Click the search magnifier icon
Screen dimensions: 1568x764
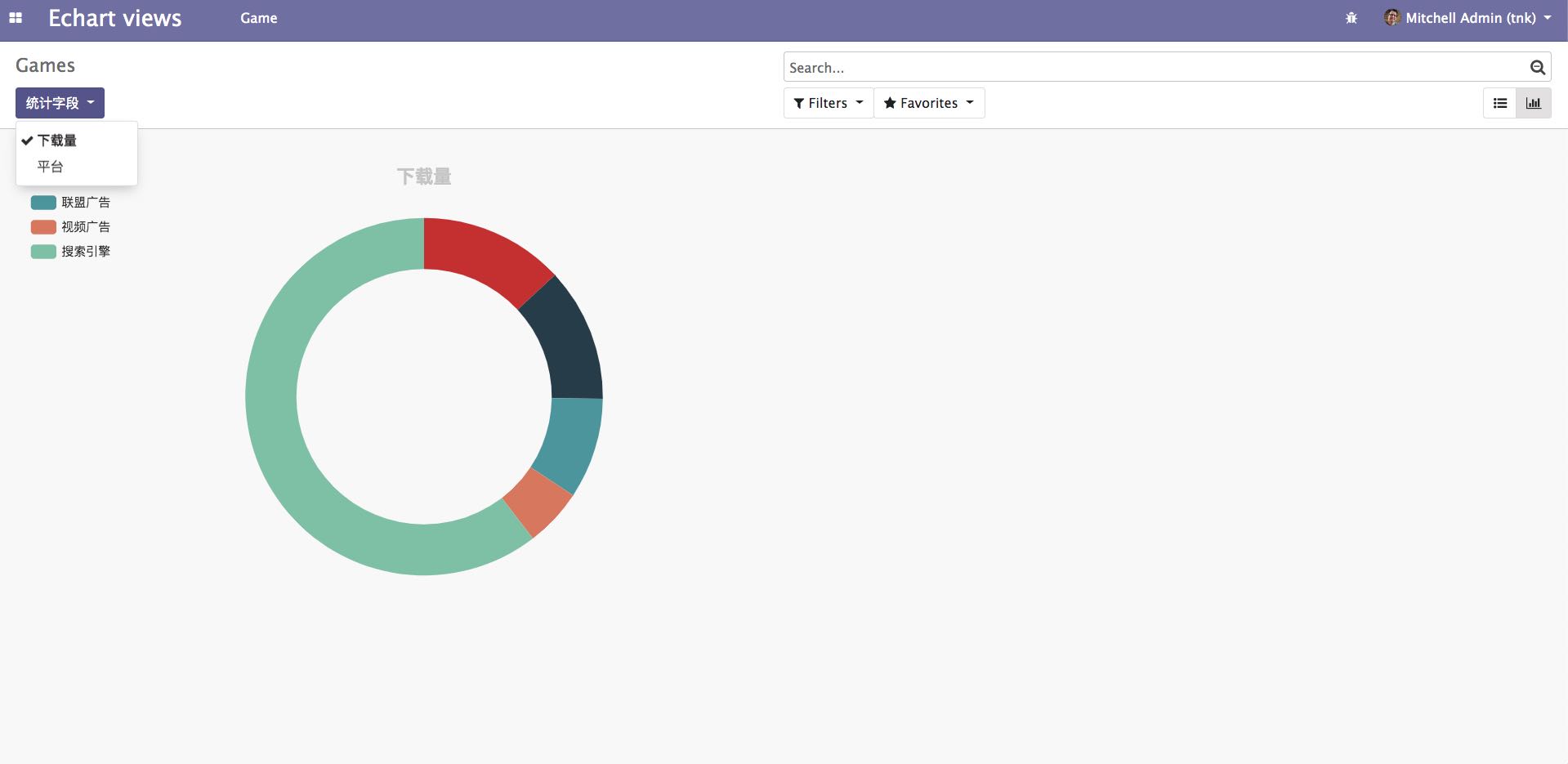click(x=1537, y=68)
